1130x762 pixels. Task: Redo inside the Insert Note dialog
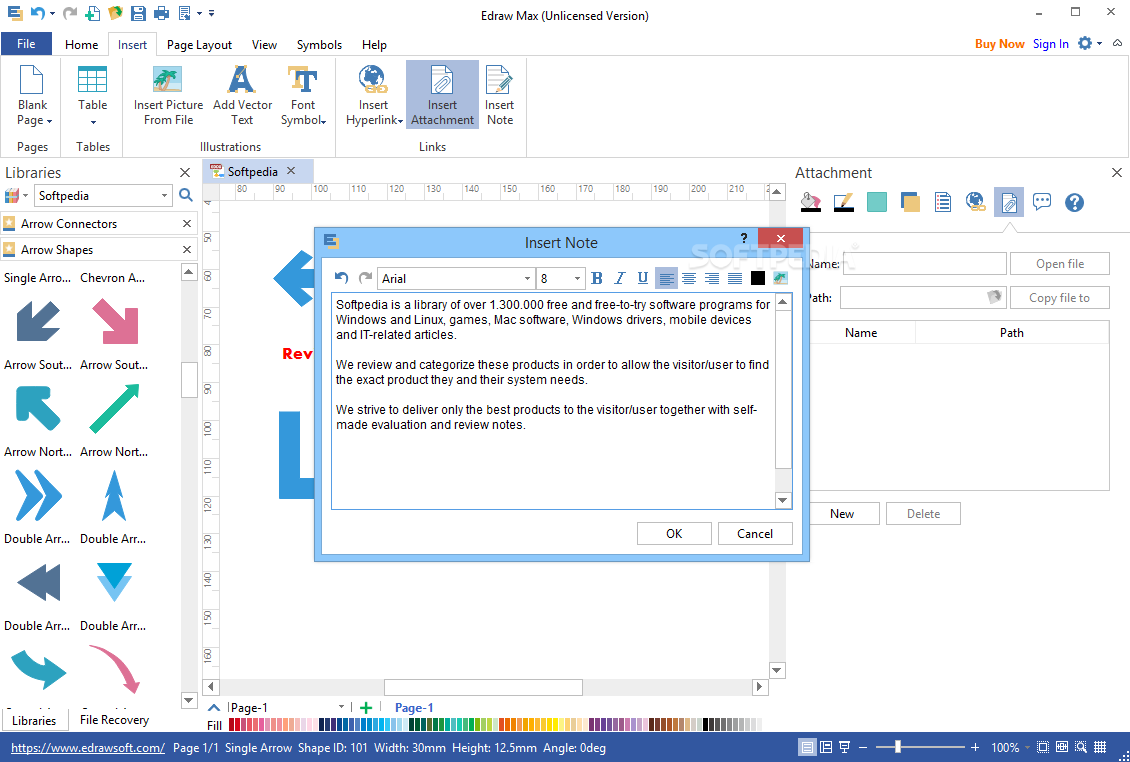pyautogui.click(x=365, y=278)
